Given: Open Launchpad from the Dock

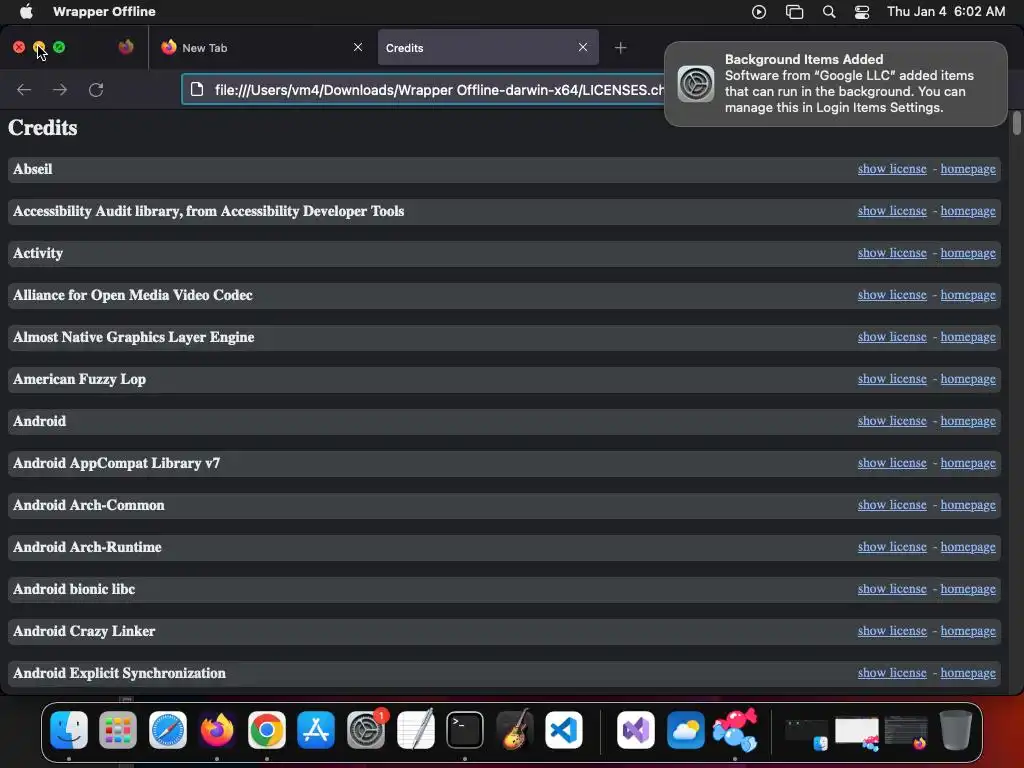Looking at the screenshot, I should pos(118,729).
